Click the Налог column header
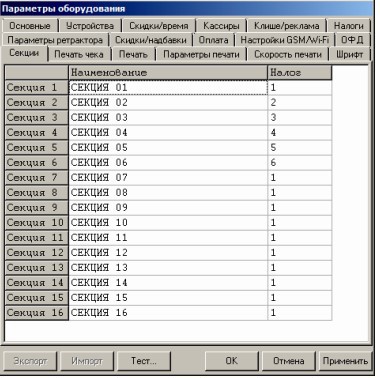380x378 pixels. click(300, 73)
